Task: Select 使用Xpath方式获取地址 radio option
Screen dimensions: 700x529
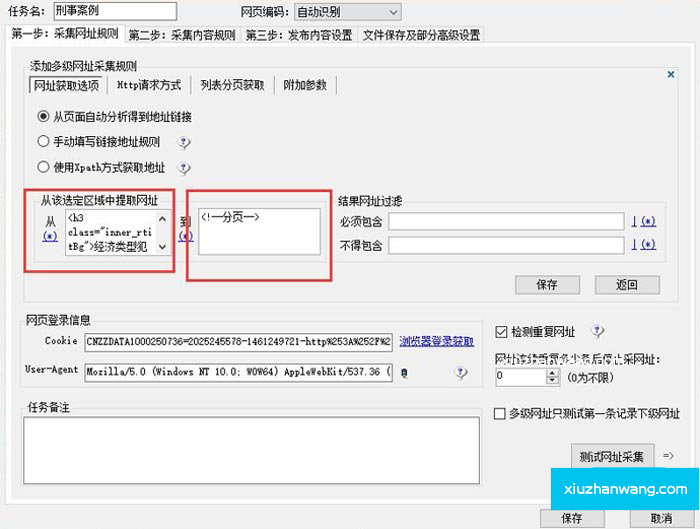Action: [x=43, y=168]
